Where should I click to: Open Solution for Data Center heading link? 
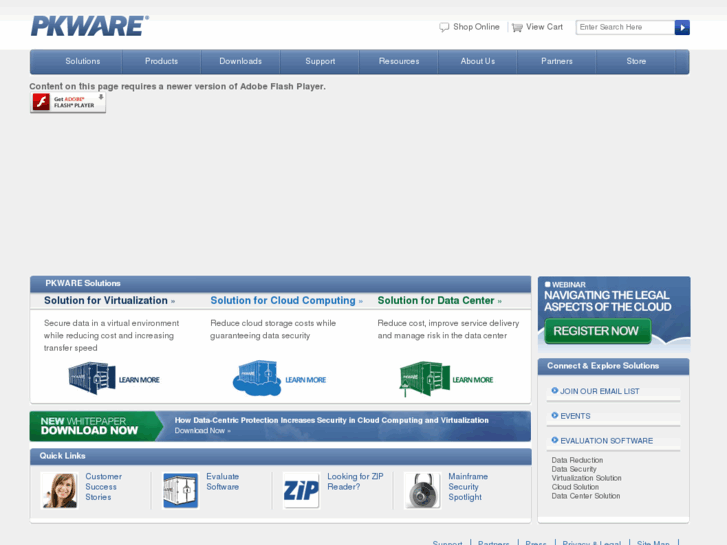(x=440, y=301)
